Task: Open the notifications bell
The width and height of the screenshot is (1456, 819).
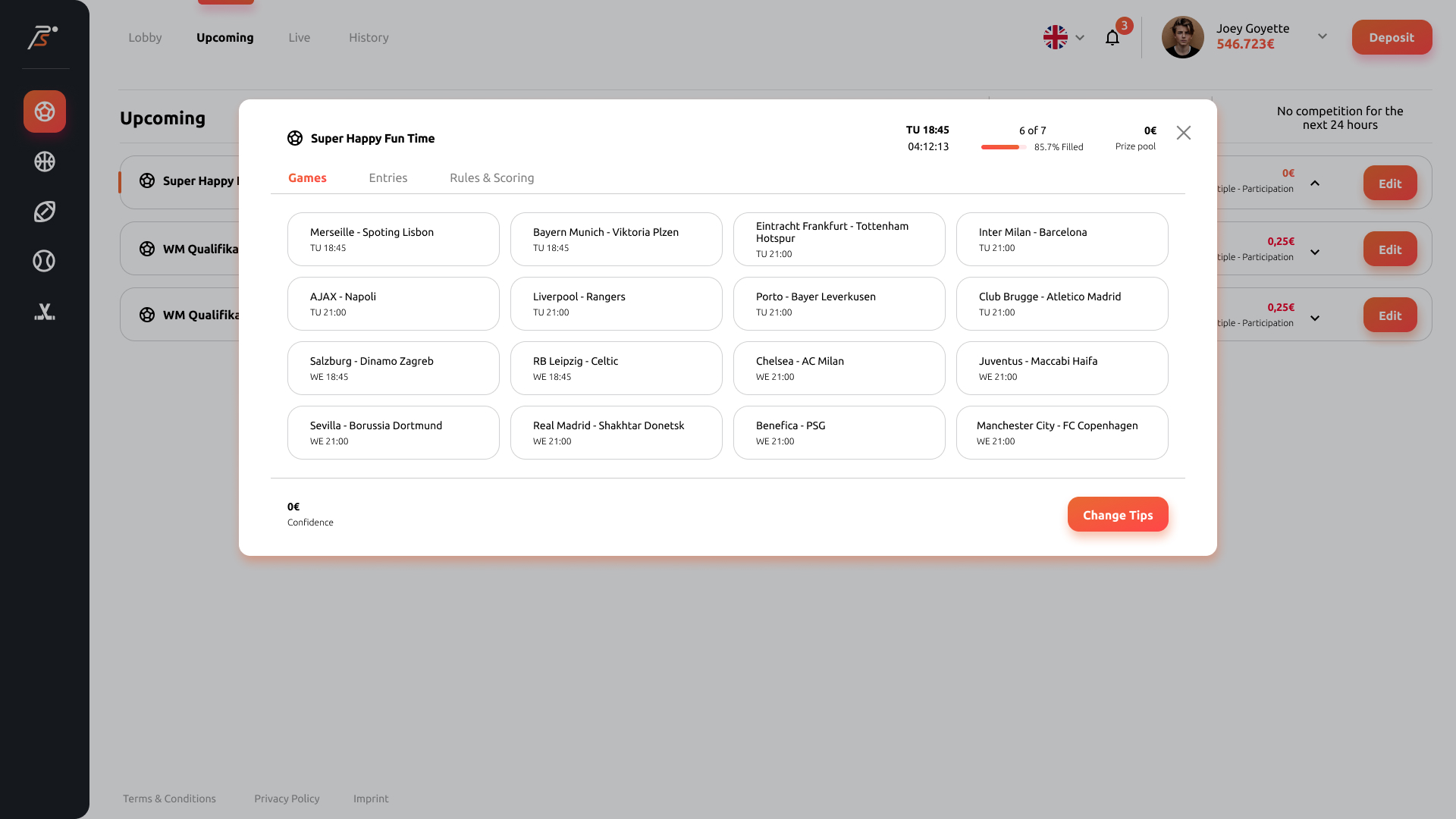Action: 1112,38
